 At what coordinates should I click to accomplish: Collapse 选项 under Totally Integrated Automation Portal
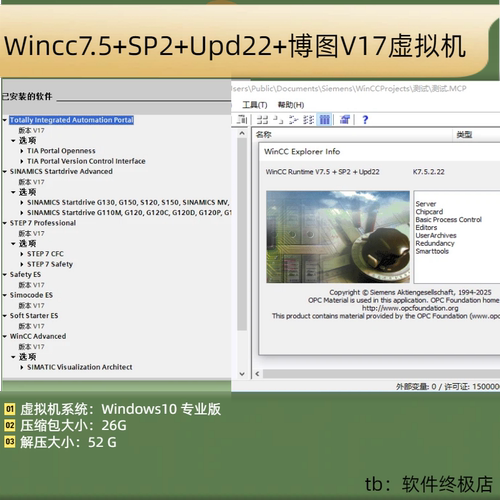13,141
